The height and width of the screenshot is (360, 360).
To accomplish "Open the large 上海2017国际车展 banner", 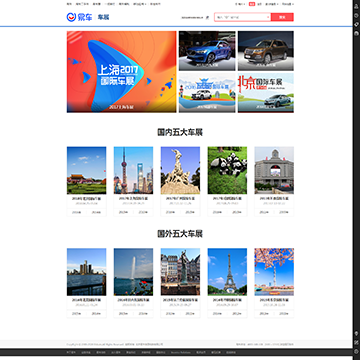I will 121,72.
